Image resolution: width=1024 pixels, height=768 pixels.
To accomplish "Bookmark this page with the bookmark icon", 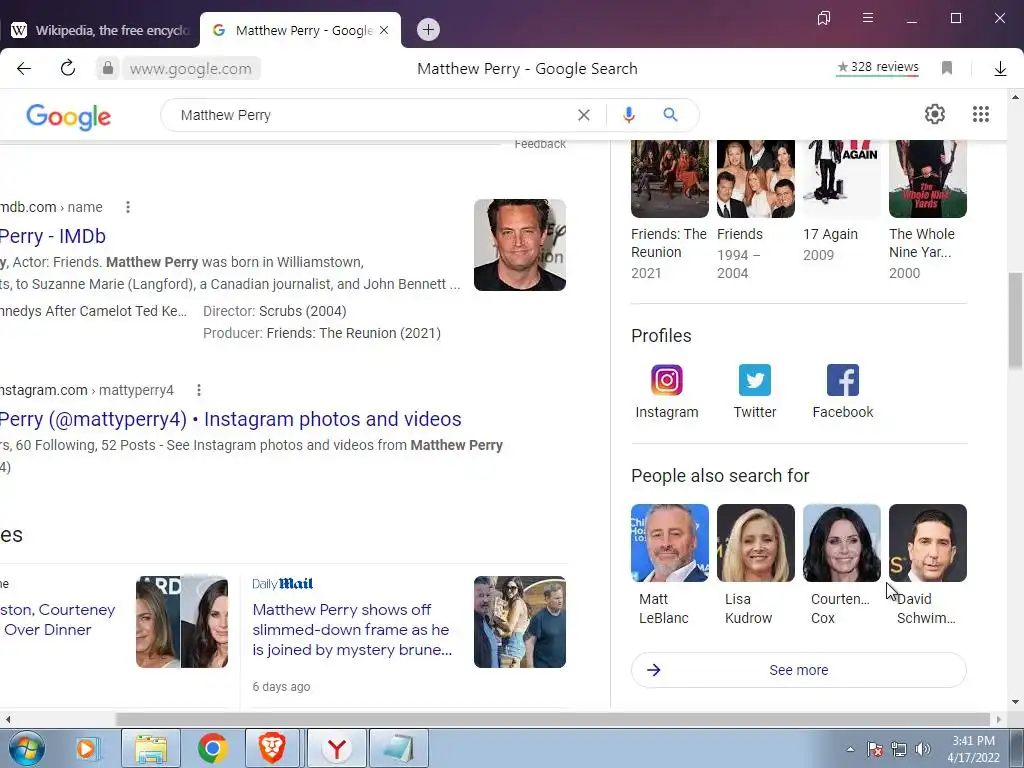I will 947,68.
